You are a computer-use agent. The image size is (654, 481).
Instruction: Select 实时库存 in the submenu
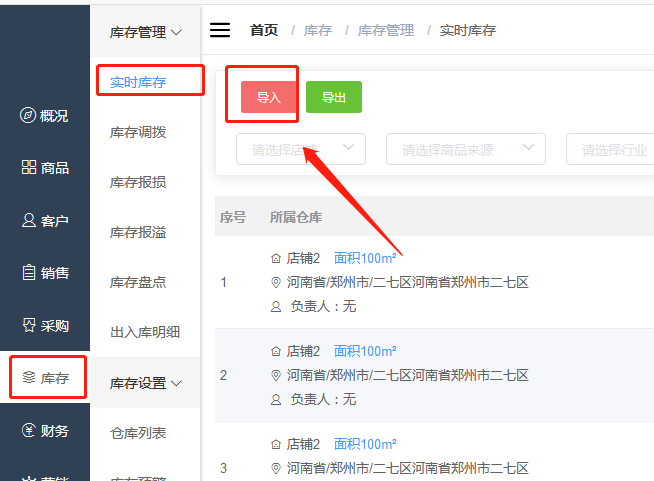pyautogui.click(x=138, y=82)
